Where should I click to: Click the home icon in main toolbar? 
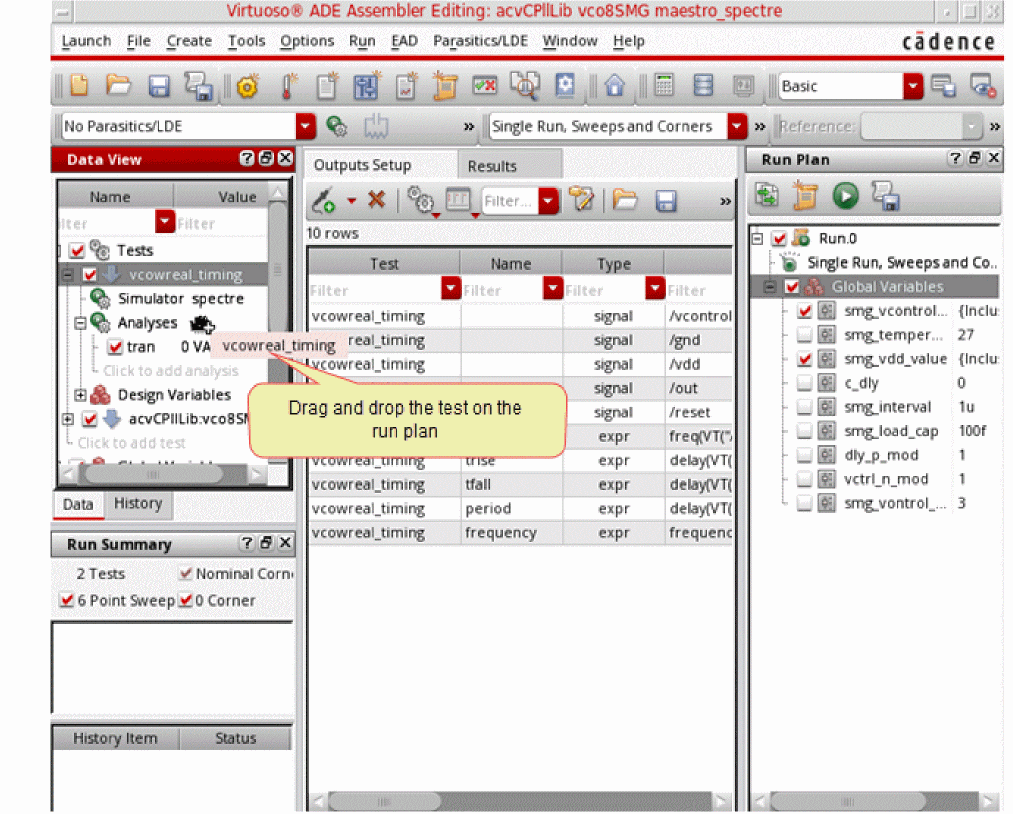[x=614, y=87]
